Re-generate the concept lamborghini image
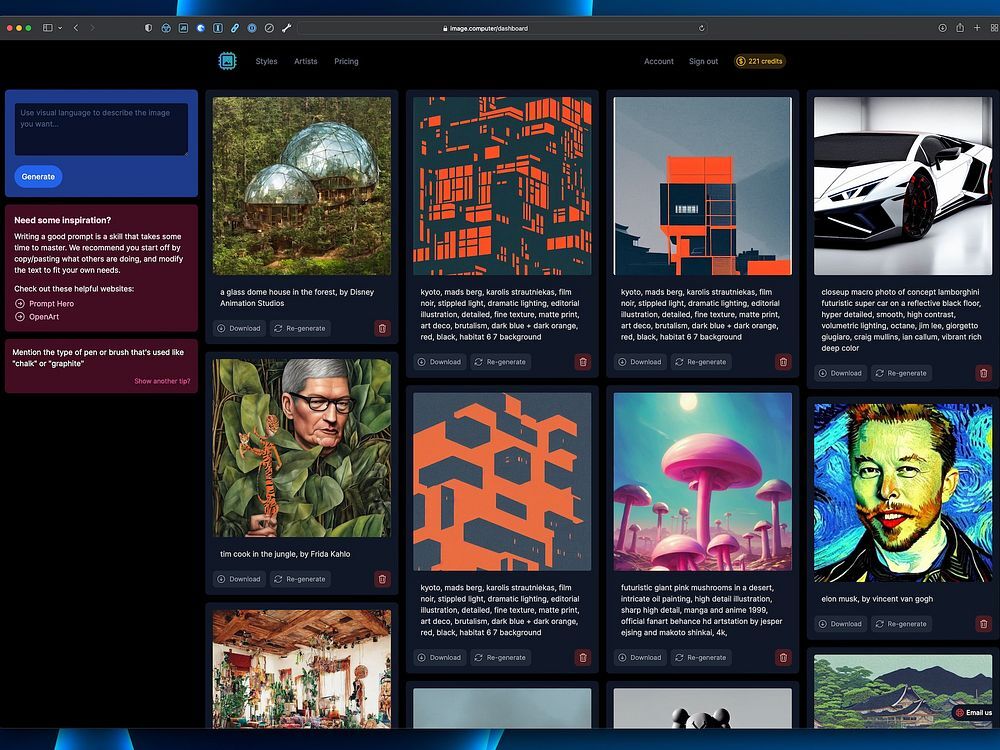The height and width of the screenshot is (750, 1000). tap(901, 373)
